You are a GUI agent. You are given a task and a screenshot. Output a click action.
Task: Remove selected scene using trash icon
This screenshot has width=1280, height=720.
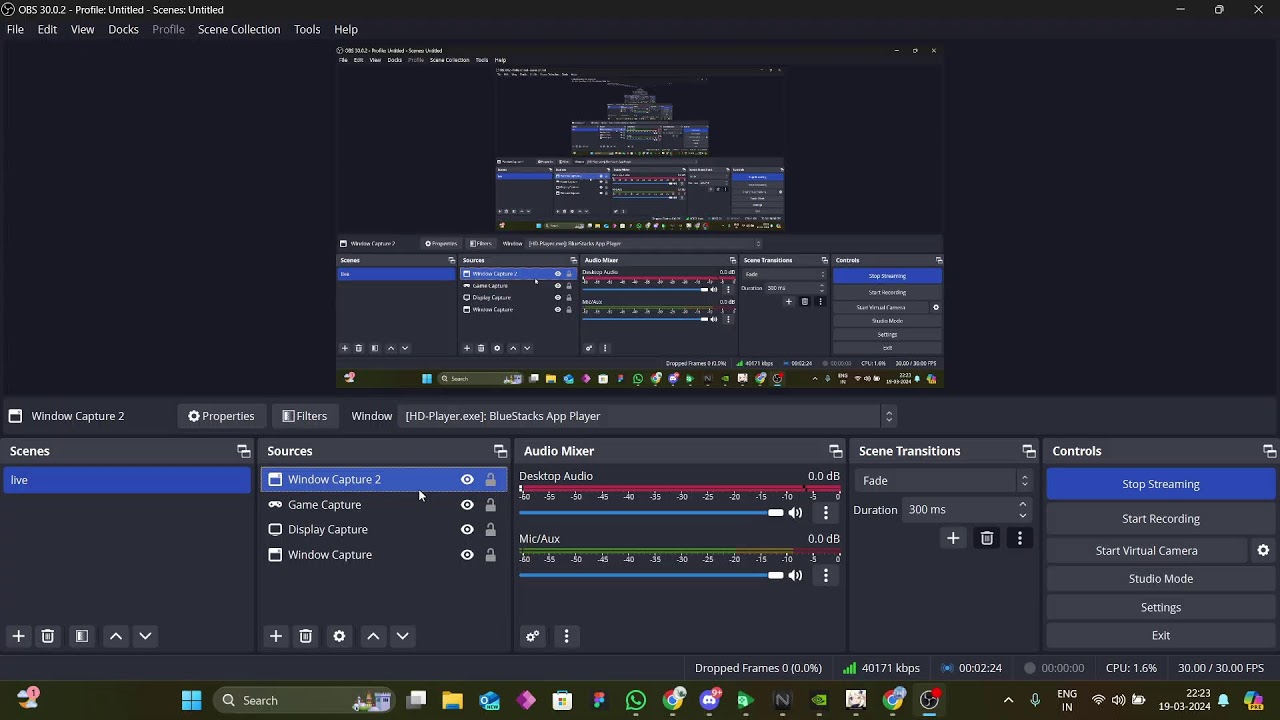(47, 636)
